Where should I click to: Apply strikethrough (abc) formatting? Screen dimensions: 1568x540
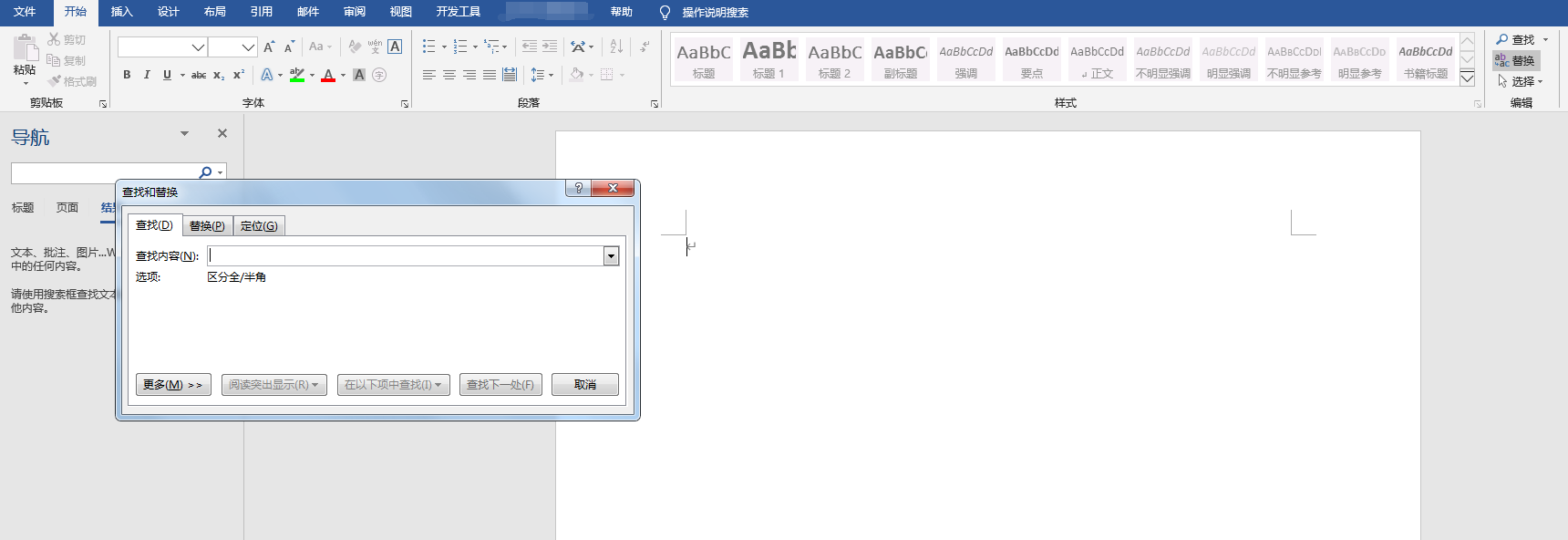198,75
